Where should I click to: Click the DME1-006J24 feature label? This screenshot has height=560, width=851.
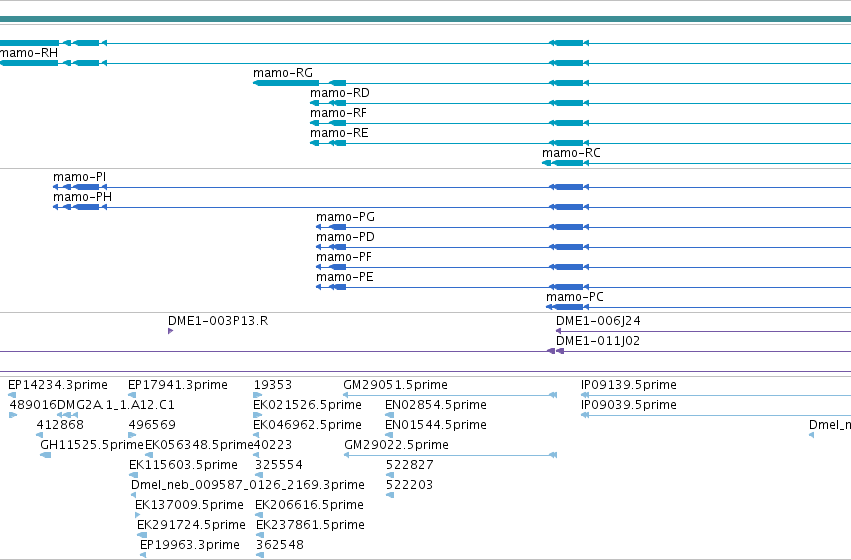tap(599, 321)
